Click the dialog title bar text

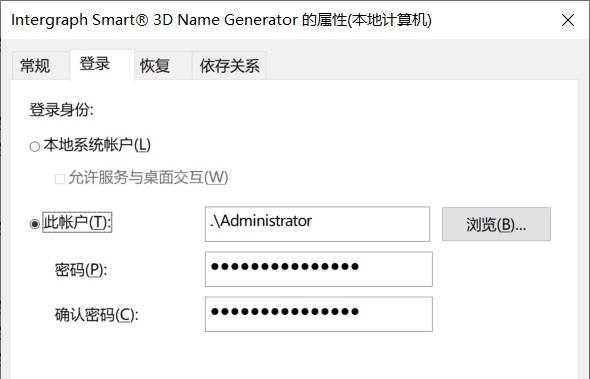pos(221,20)
